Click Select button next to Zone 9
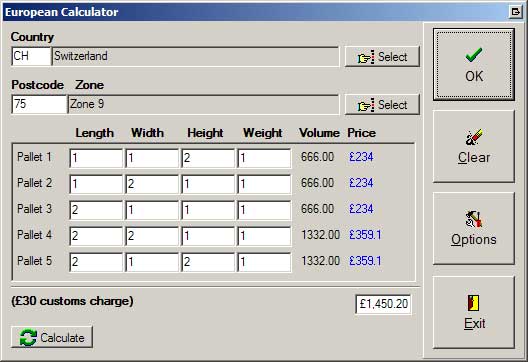Viewport: 528px width, 362px height. [x=382, y=105]
